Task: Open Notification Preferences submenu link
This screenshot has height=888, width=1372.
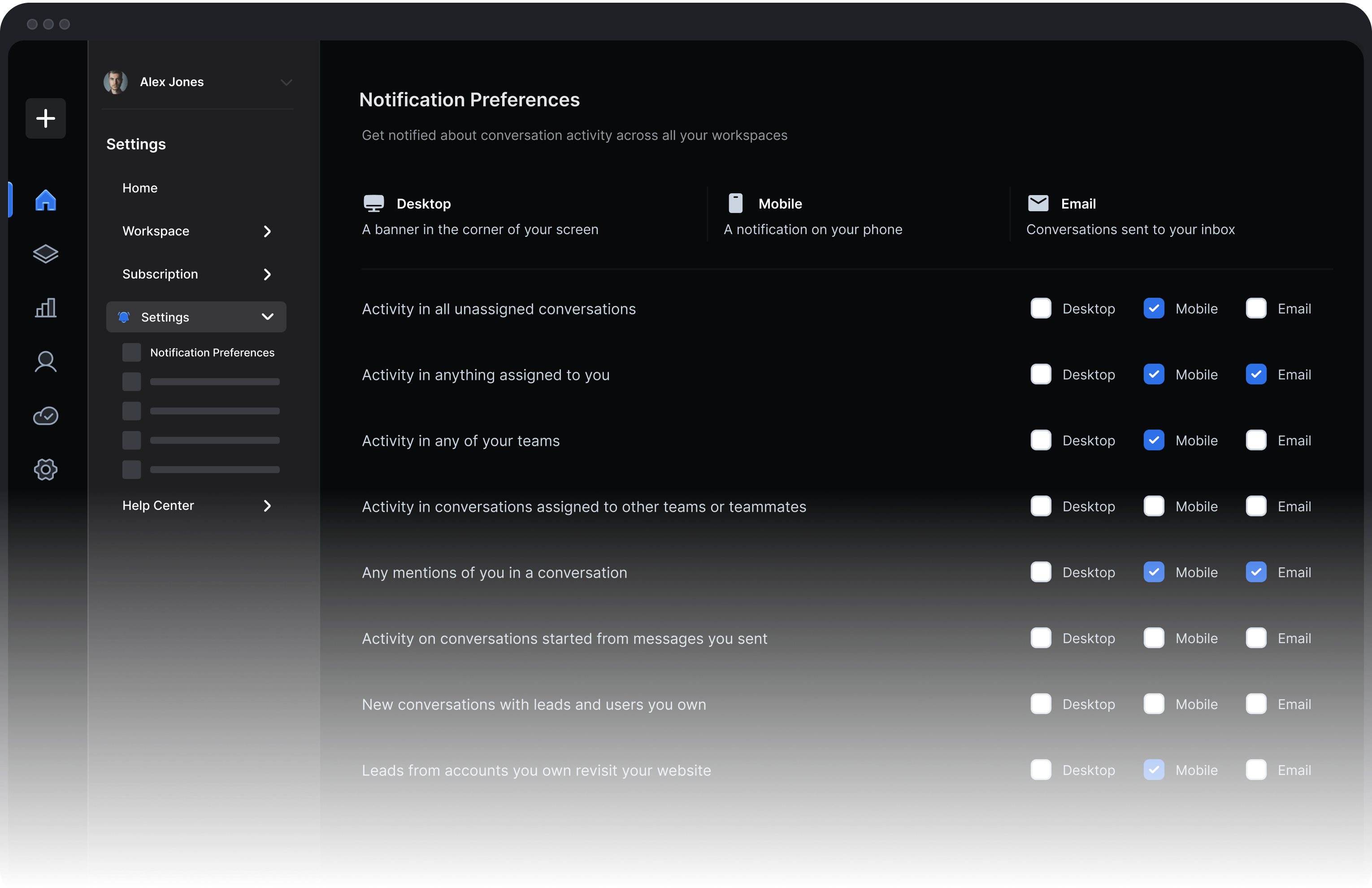Action: (212, 353)
